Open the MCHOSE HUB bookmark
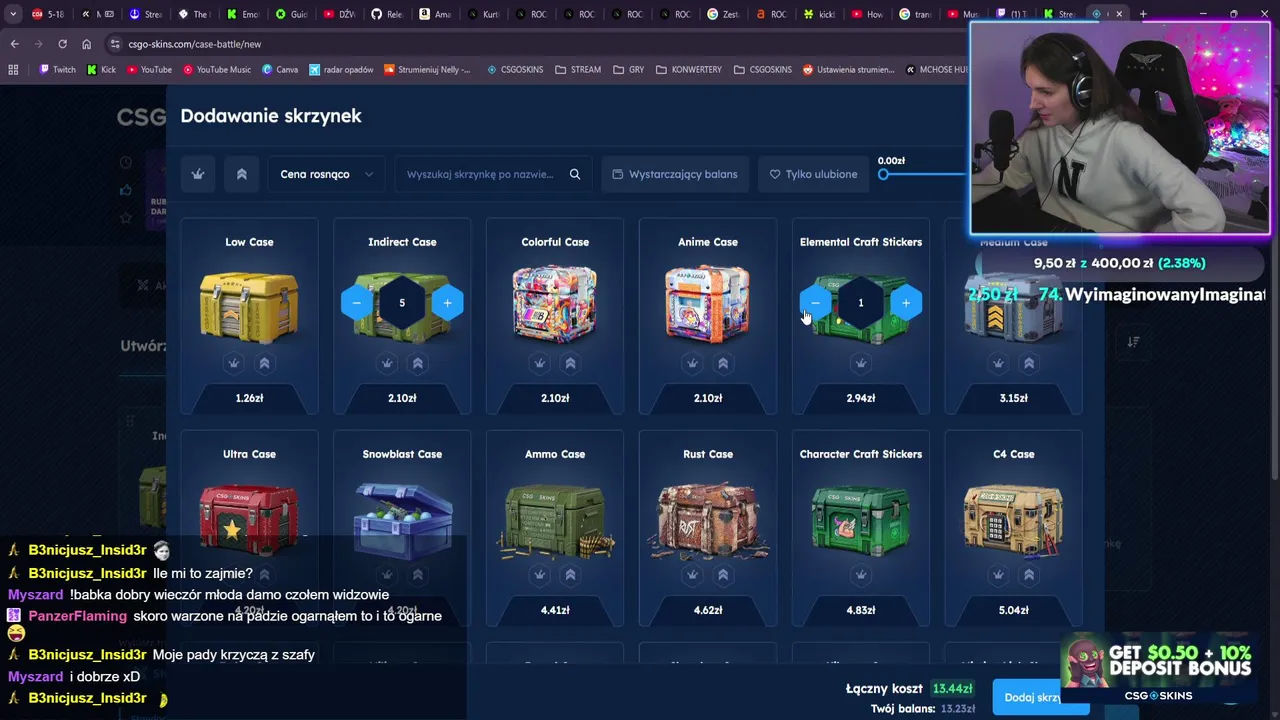 pyautogui.click(x=938, y=70)
